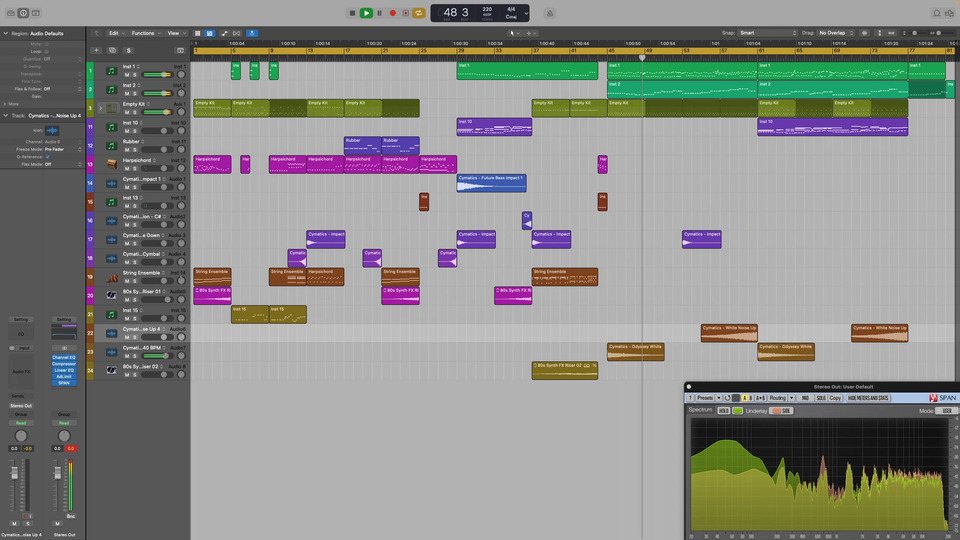This screenshot has width=960, height=540.
Task: Open the Freeze Mode Pre Fader dropdown
Action: point(62,149)
